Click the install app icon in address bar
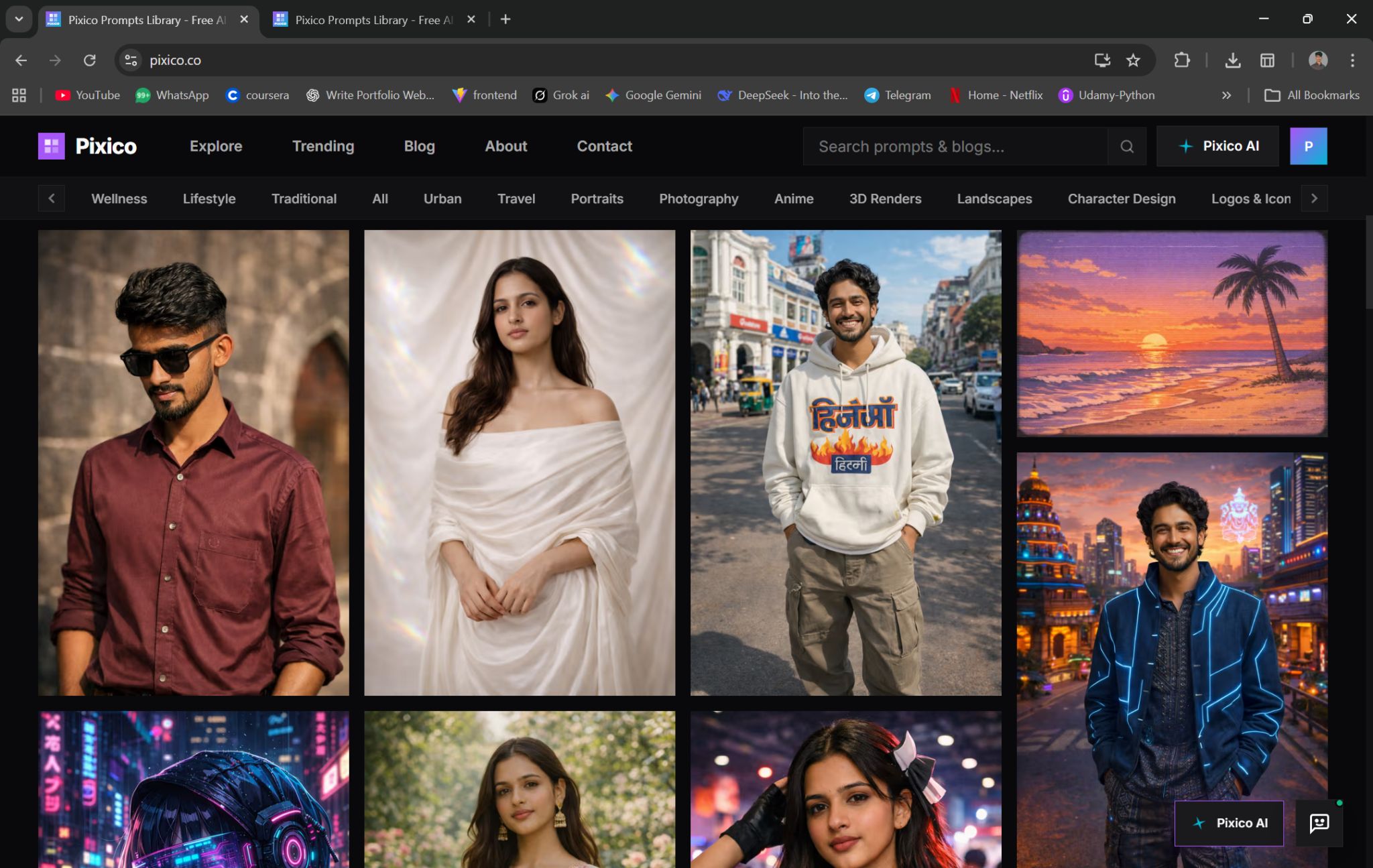Image resolution: width=1373 pixels, height=868 pixels. (x=1102, y=60)
